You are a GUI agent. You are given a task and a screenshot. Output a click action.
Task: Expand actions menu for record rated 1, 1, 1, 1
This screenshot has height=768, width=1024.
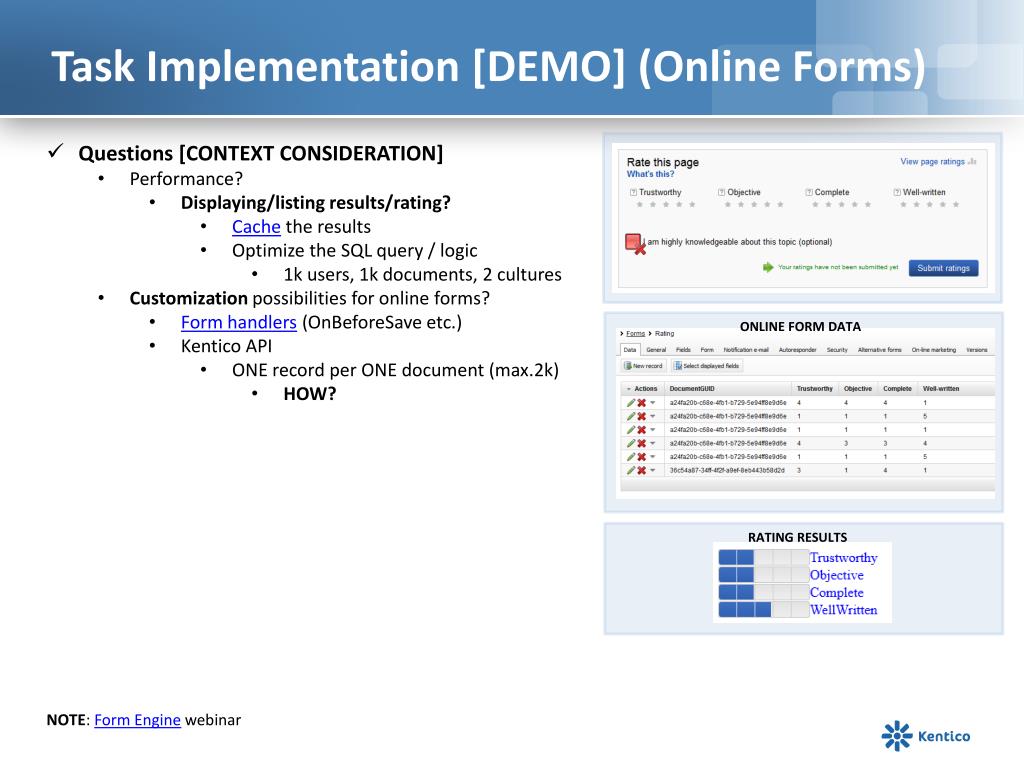(x=652, y=430)
